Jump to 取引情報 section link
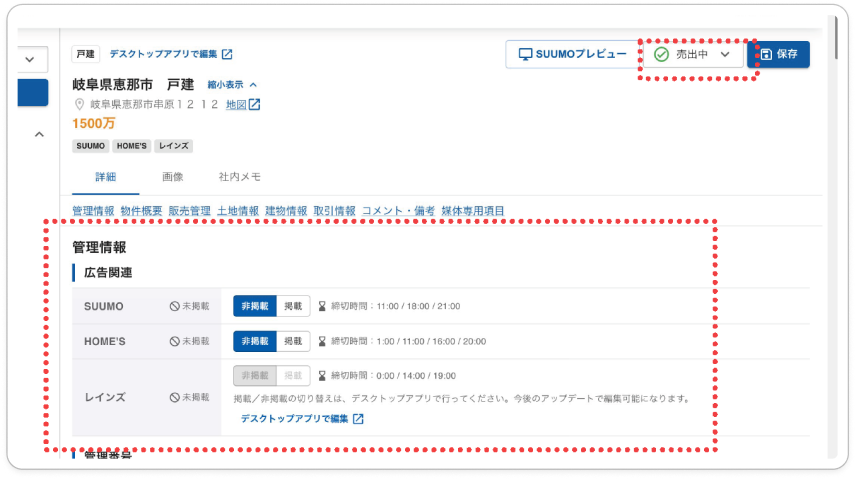The height and width of the screenshot is (479, 856). coord(335,211)
